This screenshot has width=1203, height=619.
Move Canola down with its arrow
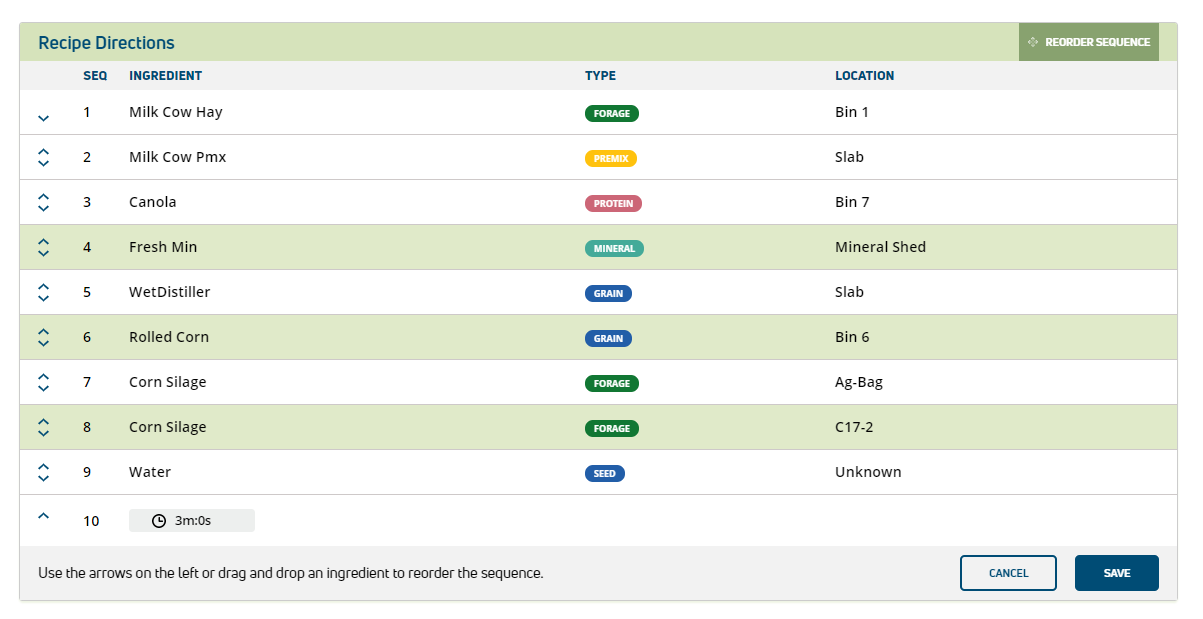pos(43,208)
